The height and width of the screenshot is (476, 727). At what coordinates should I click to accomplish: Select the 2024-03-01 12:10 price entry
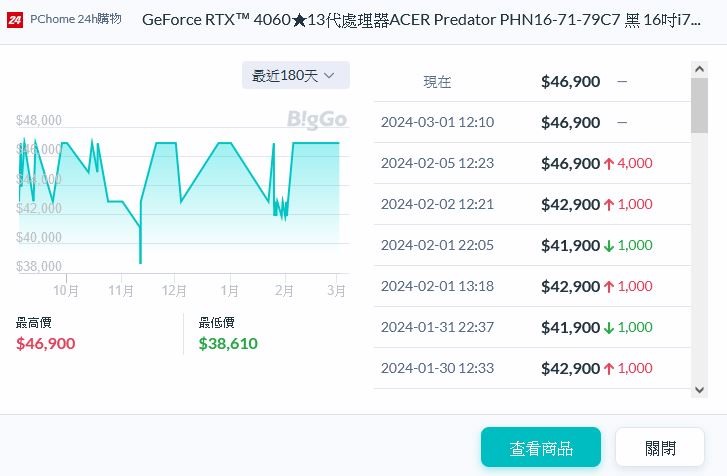[532, 122]
